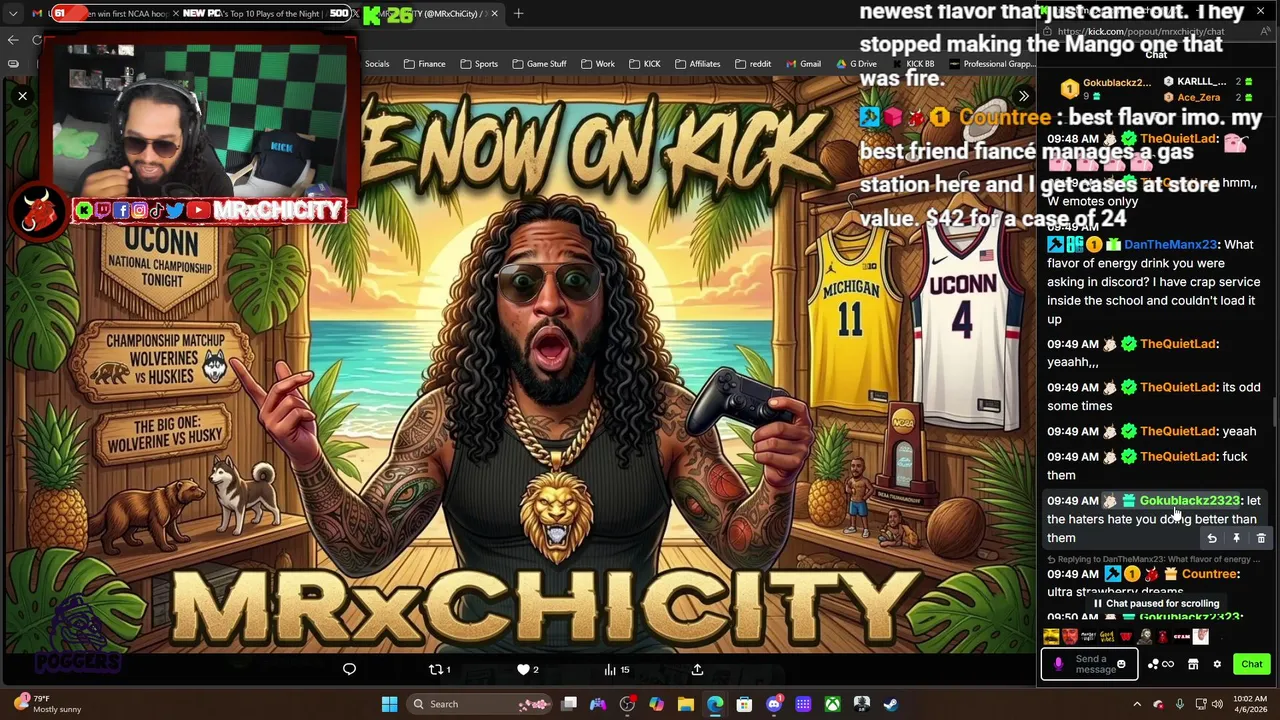Open the KICK bookmark folder
The height and width of the screenshot is (720, 1280).
tap(644, 64)
